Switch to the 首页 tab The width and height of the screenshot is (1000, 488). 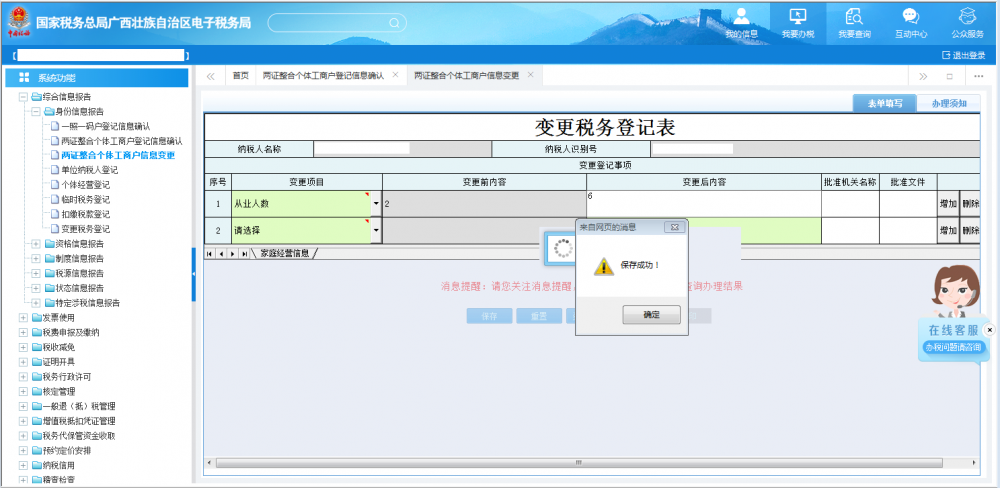coord(240,76)
